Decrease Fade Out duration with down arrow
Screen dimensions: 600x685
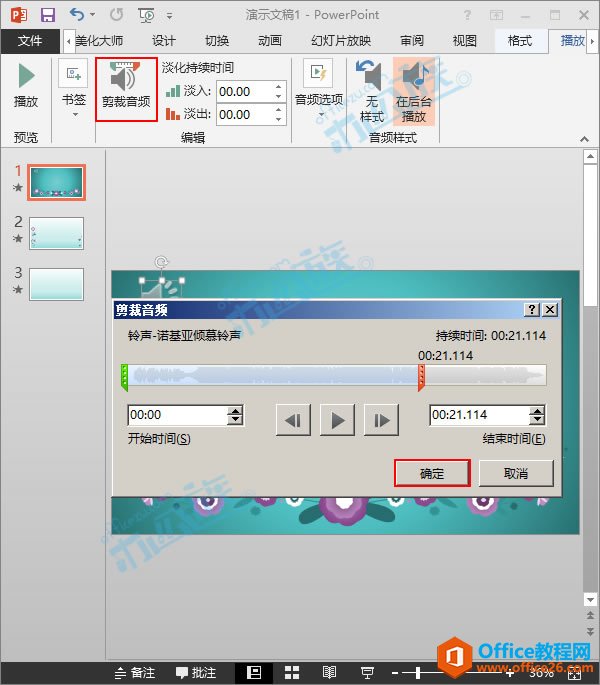point(278,120)
